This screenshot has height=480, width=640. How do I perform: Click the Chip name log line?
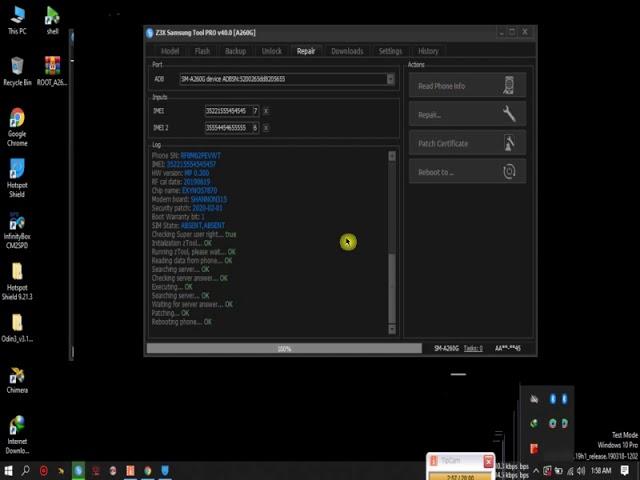(184, 191)
